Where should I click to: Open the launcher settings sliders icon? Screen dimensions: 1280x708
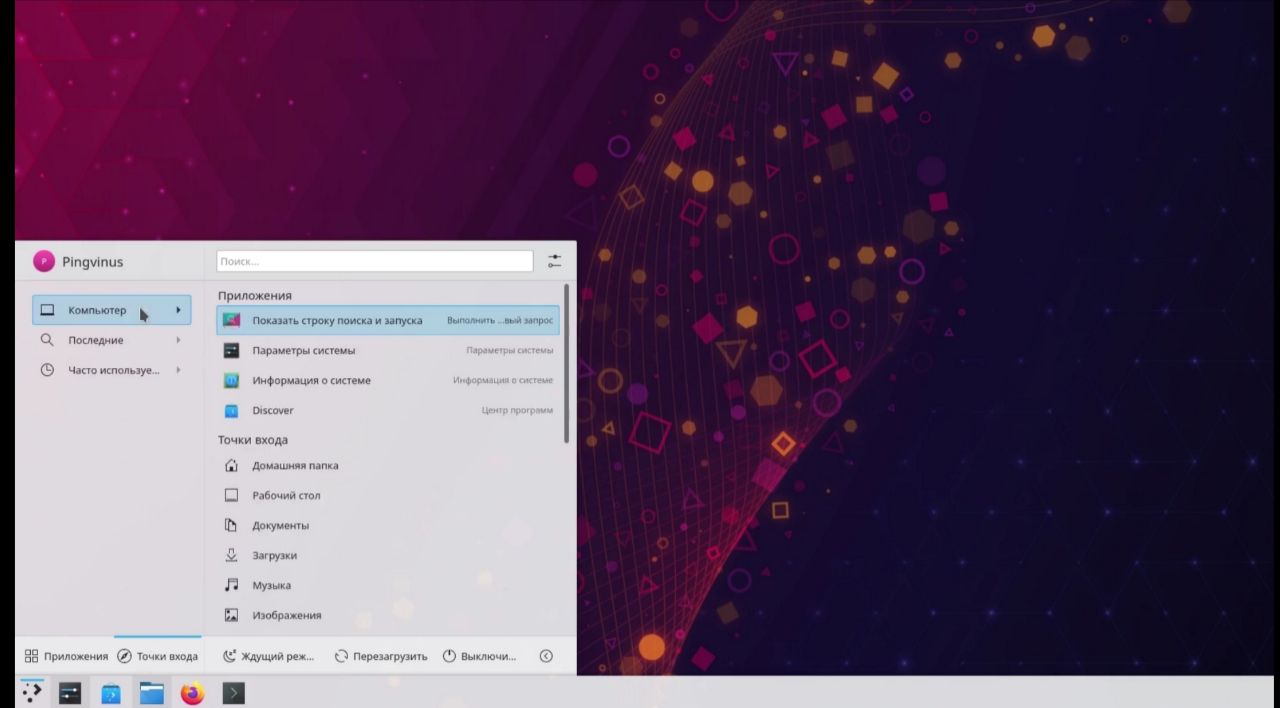pyautogui.click(x=555, y=261)
